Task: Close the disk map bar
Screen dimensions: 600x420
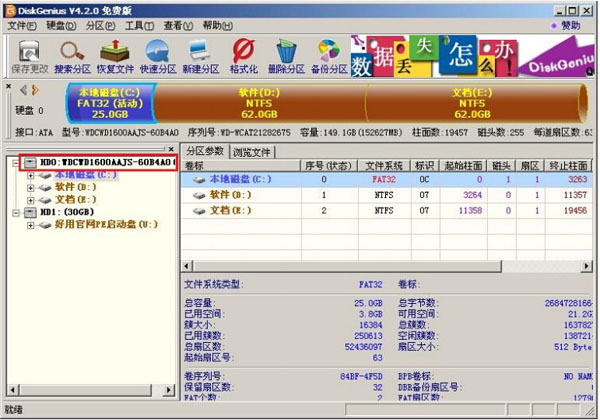Action: pyautogui.click(x=8, y=86)
